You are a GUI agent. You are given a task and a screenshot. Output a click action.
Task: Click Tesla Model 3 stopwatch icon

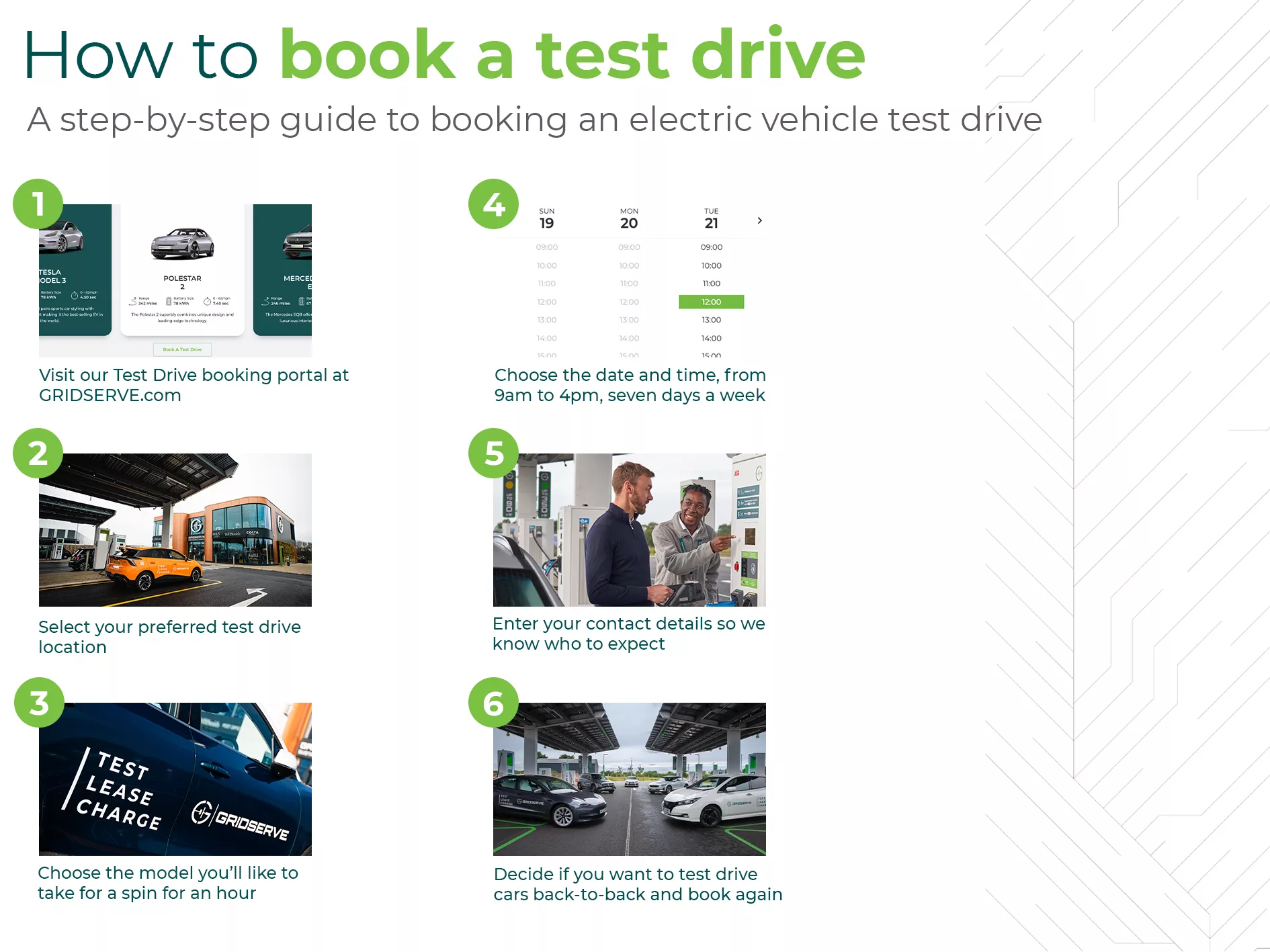(x=75, y=295)
